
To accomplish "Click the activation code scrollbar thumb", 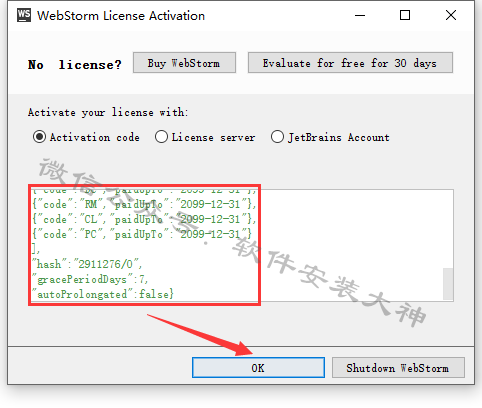I will (x=448, y=284).
